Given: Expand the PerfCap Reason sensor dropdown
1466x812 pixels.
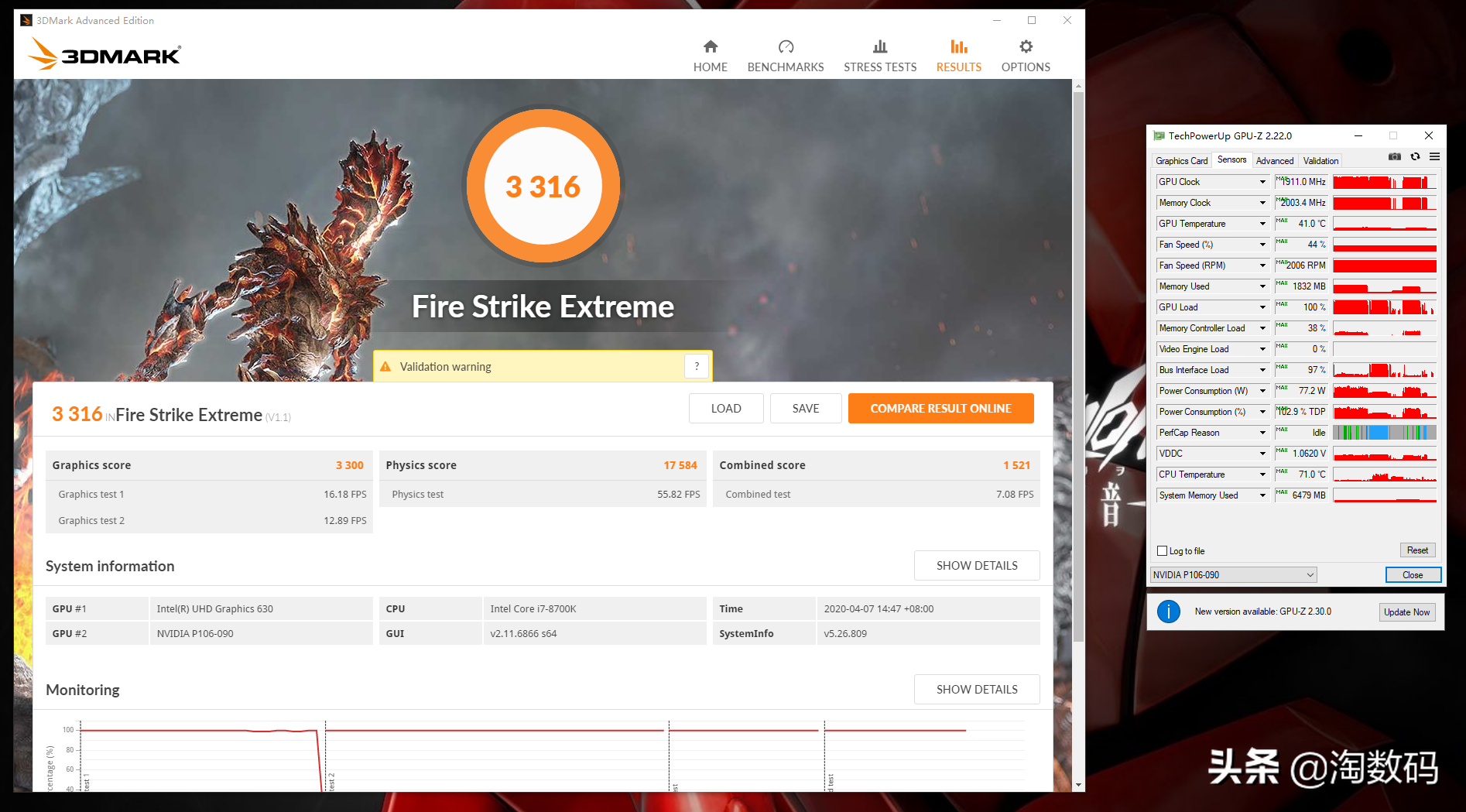Looking at the screenshot, I should coord(1262,433).
